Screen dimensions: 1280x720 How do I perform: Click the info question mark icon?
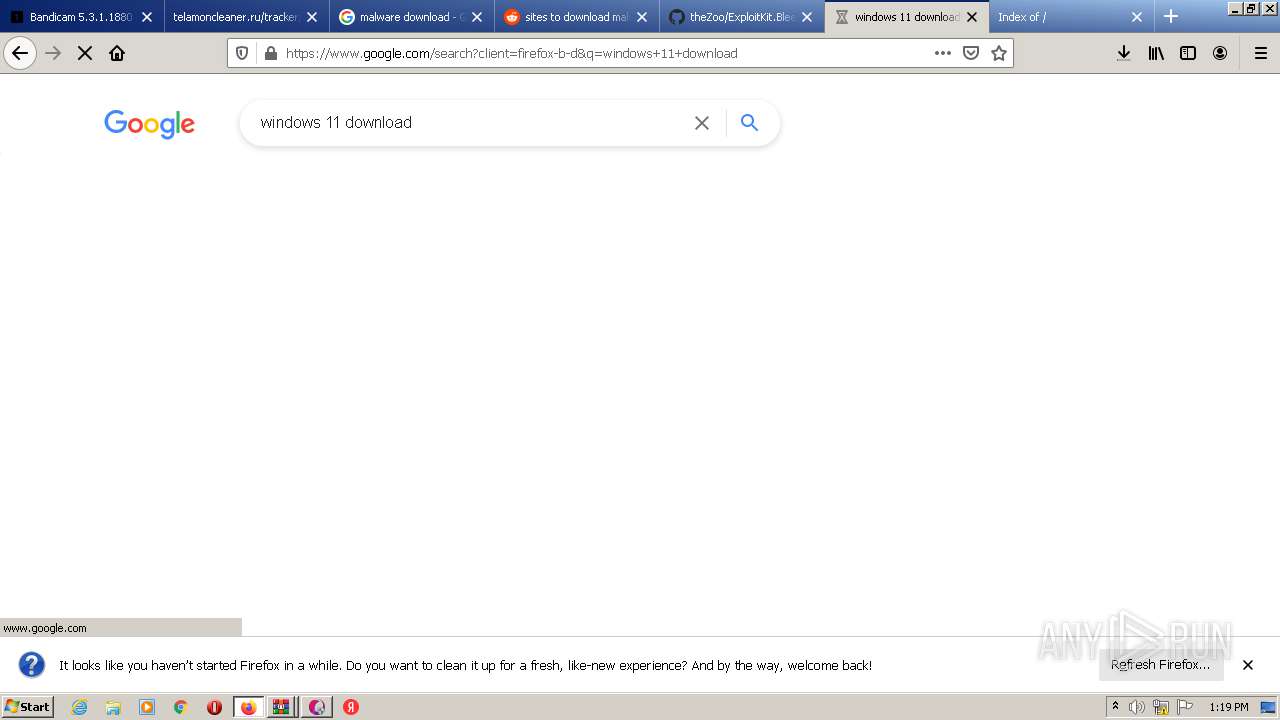point(32,665)
